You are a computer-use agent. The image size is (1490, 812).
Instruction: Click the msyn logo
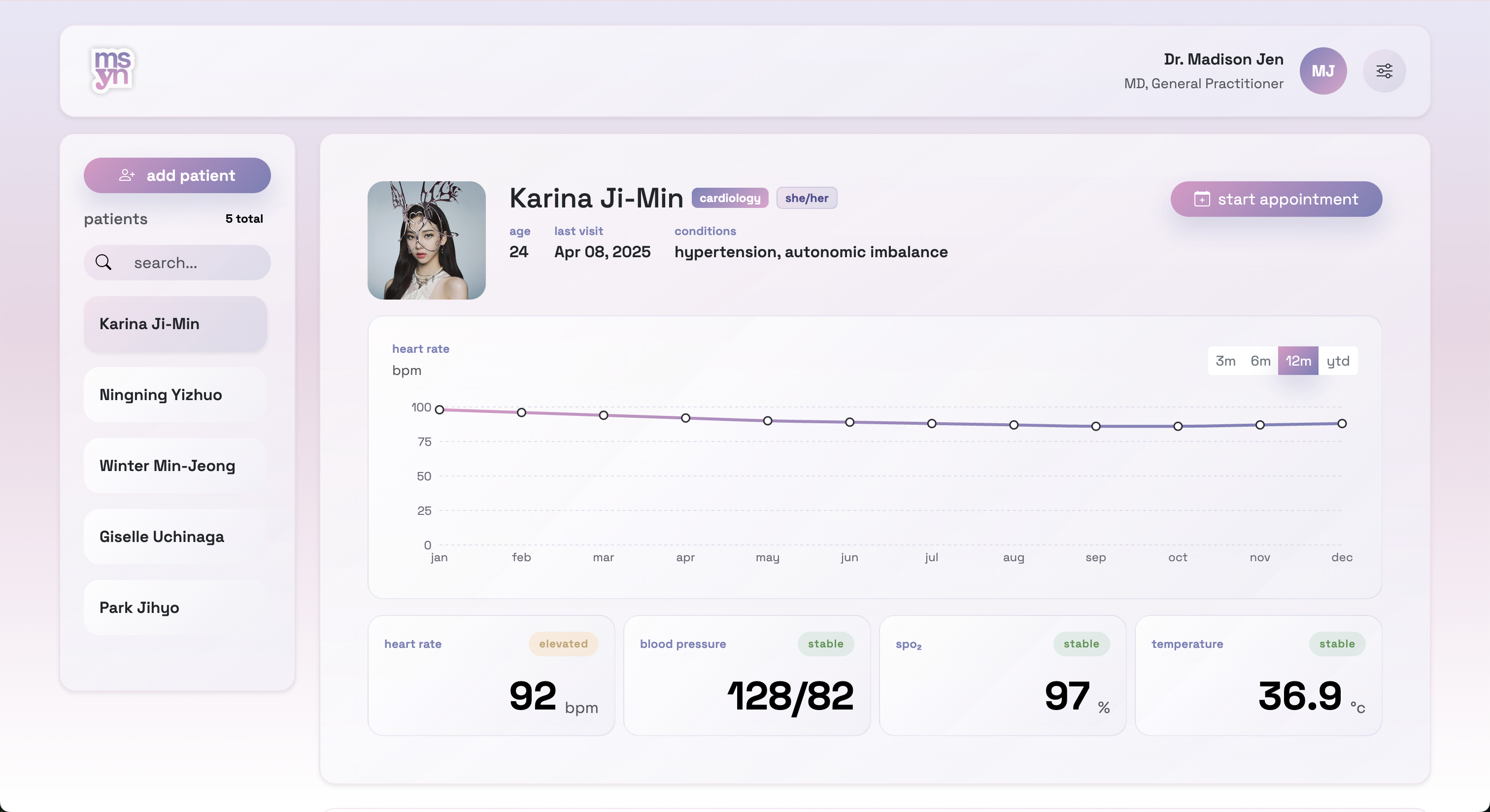(x=112, y=70)
